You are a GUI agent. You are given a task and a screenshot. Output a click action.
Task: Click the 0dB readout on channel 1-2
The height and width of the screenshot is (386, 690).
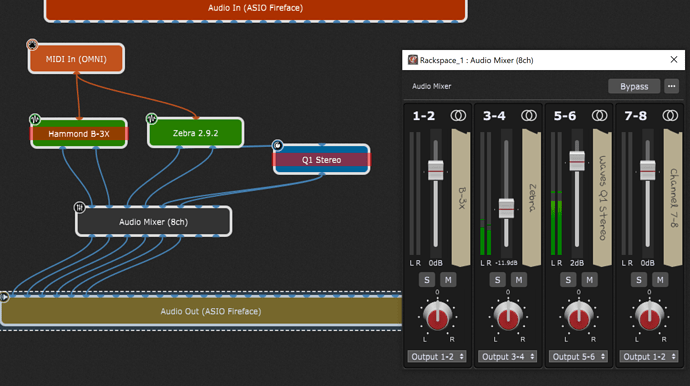436,263
